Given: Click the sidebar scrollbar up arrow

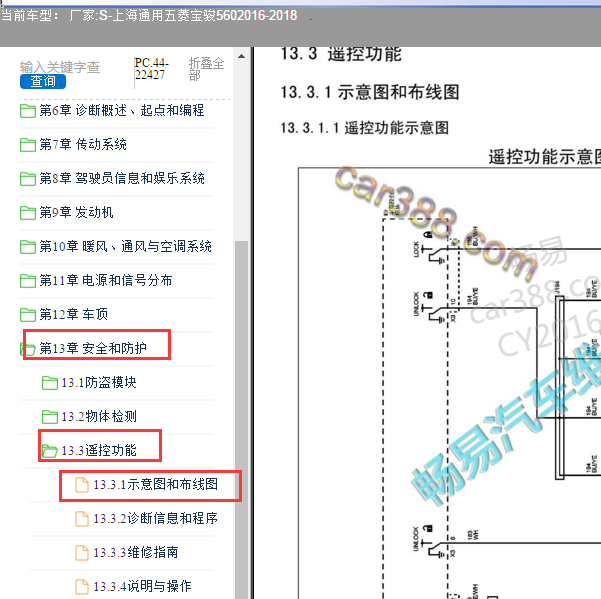Looking at the screenshot, I should tap(241, 56).
